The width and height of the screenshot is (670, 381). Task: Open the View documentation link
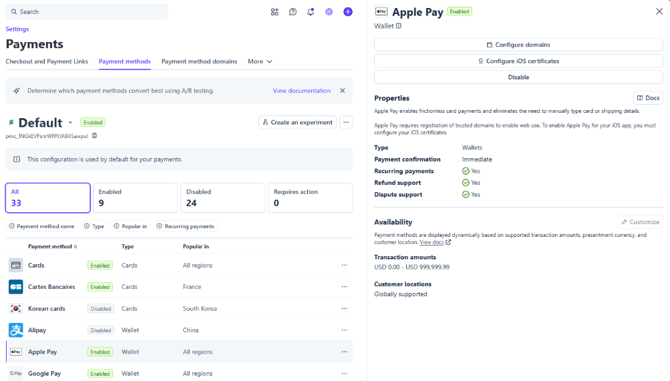coord(302,91)
